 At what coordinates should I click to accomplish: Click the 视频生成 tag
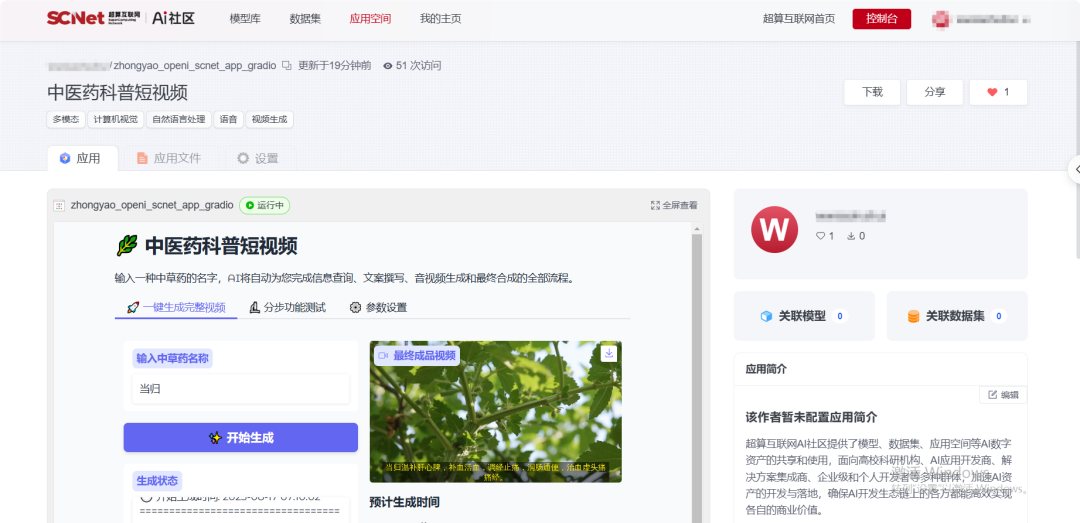[x=269, y=119]
